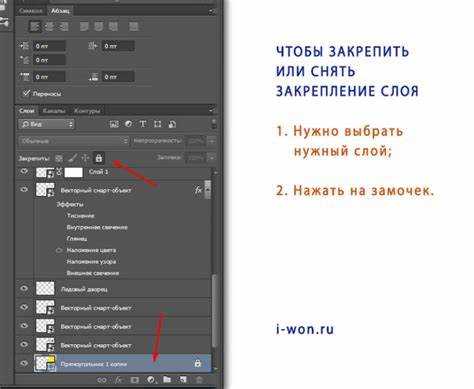Hide Векторный смарт-объект layer with fx
This screenshot has height=389, width=474.
pyautogui.click(x=24, y=190)
